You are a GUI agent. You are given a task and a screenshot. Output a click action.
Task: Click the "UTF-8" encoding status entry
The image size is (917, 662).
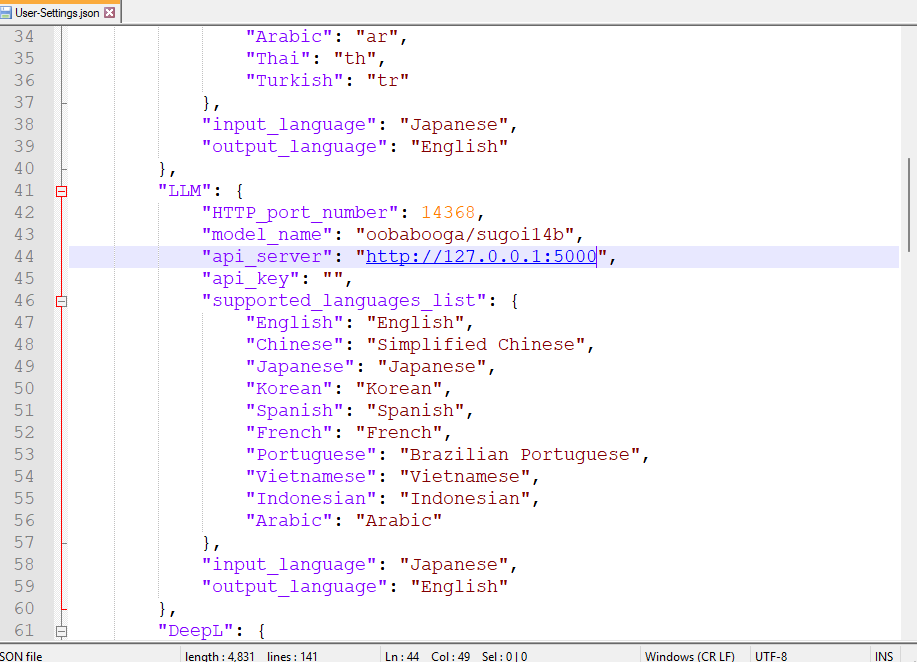[x=771, y=656]
